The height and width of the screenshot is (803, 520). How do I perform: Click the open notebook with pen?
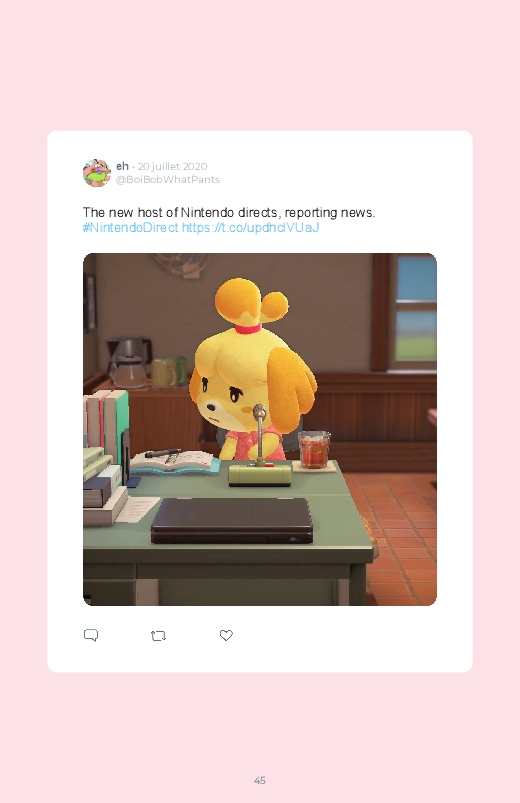pyautogui.click(x=173, y=460)
